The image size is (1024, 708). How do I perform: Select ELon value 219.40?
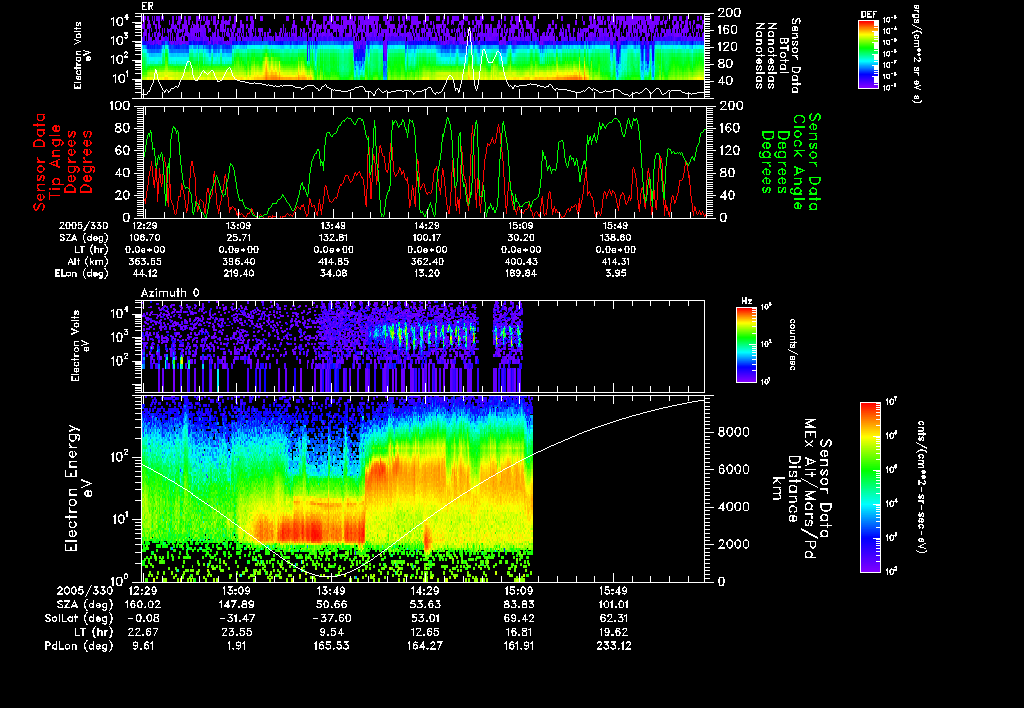point(239,273)
